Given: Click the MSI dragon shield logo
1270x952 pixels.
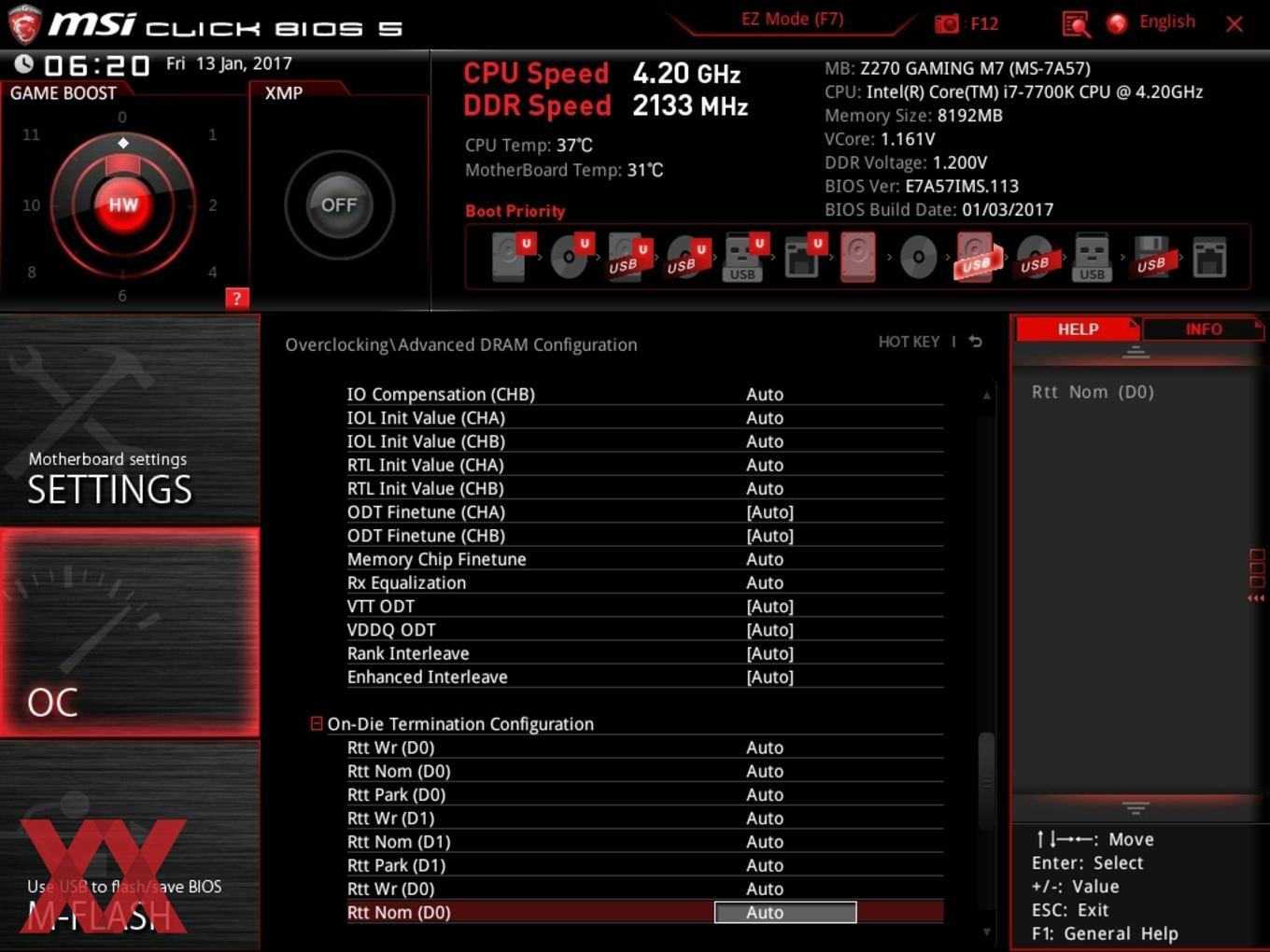Looking at the screenshot, I should pos(24,25).
